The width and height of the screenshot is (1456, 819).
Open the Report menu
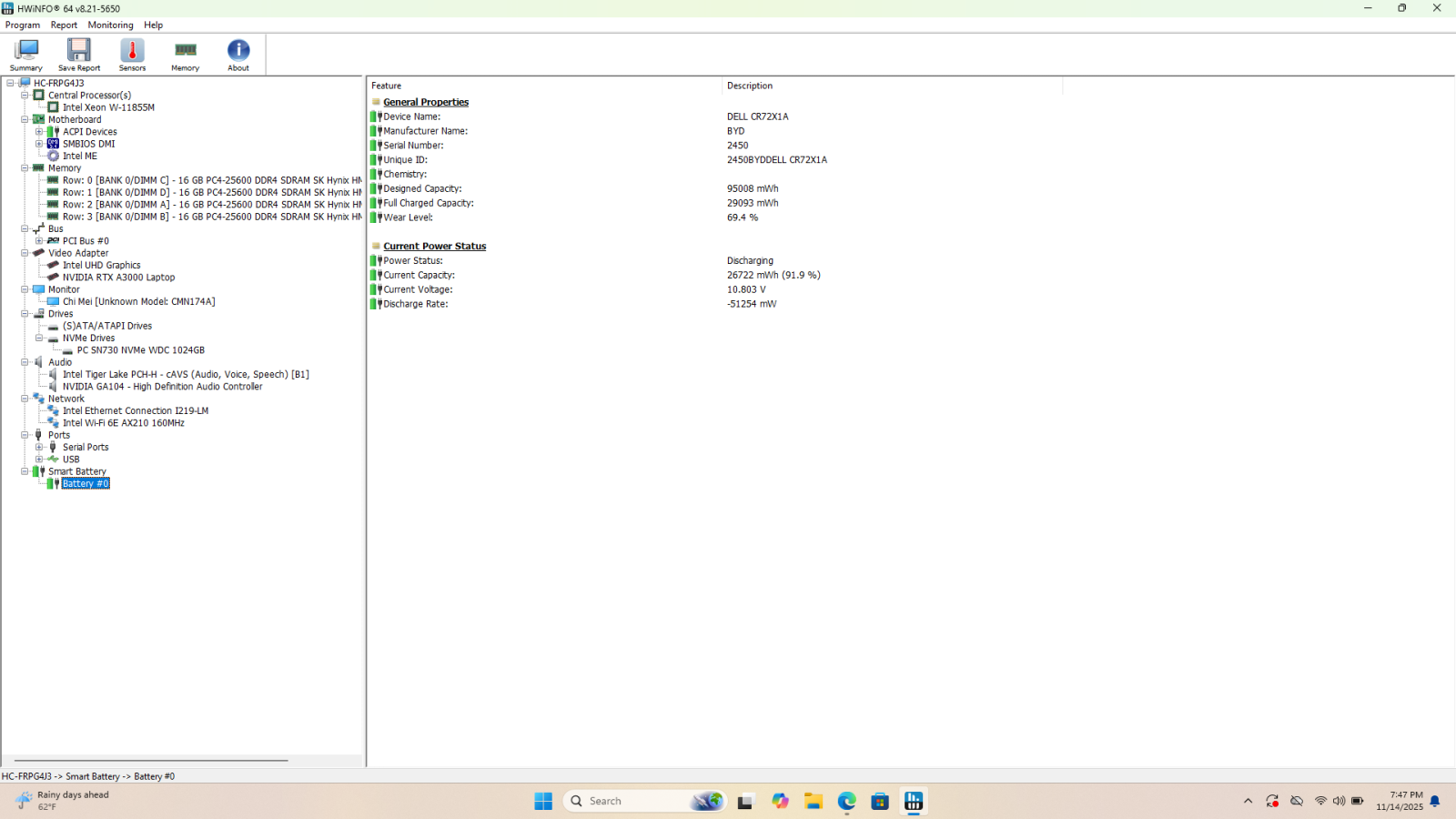click(x=64, y=25)
